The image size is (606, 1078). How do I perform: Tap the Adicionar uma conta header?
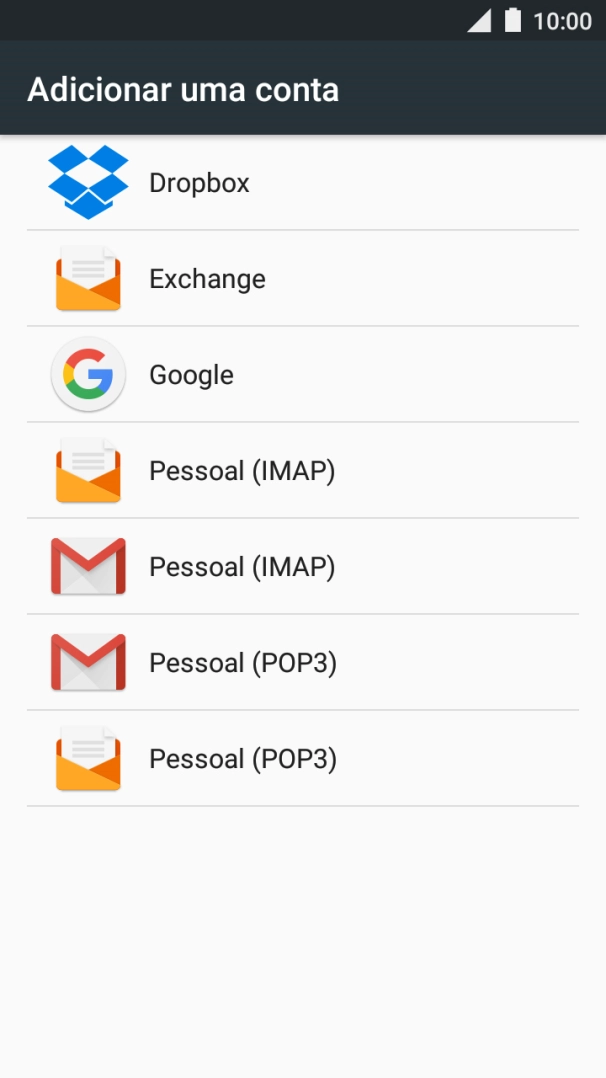(184, 89)
